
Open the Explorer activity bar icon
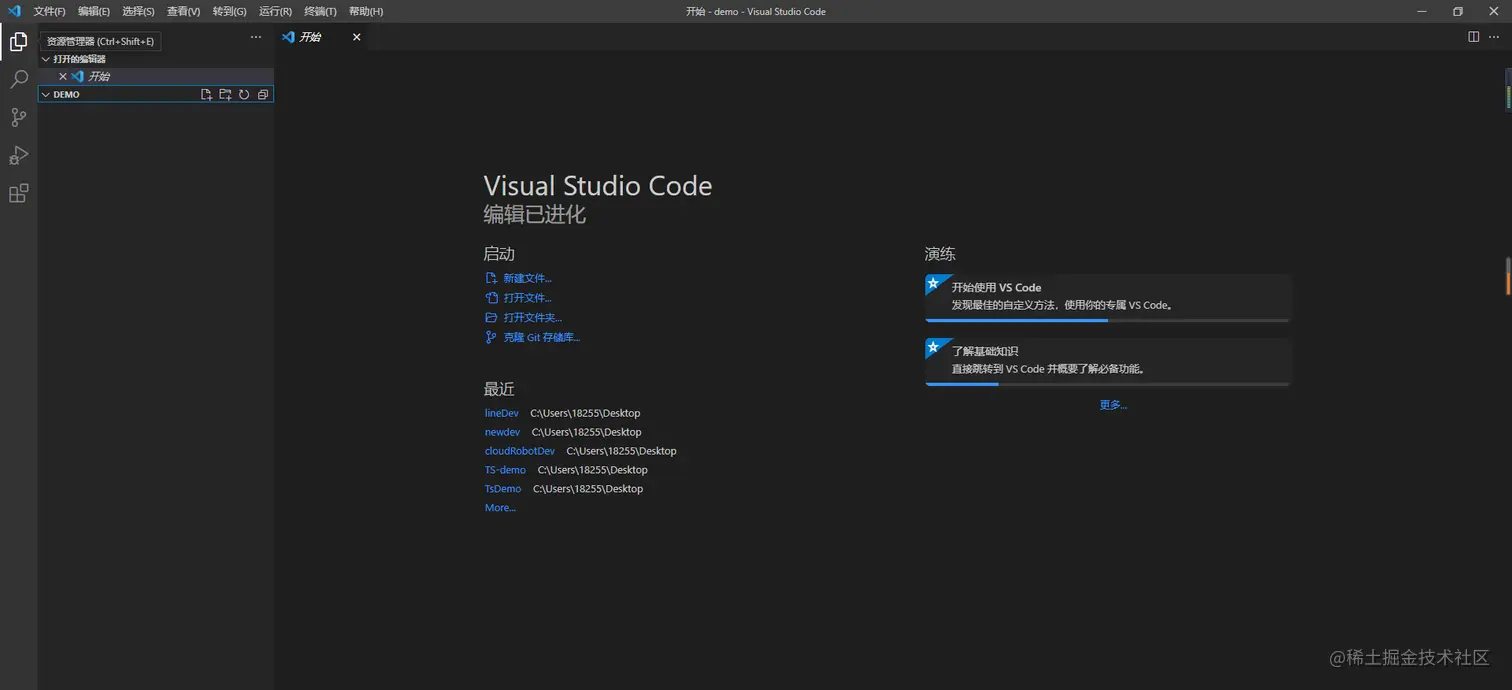click(x=18, y=42)
